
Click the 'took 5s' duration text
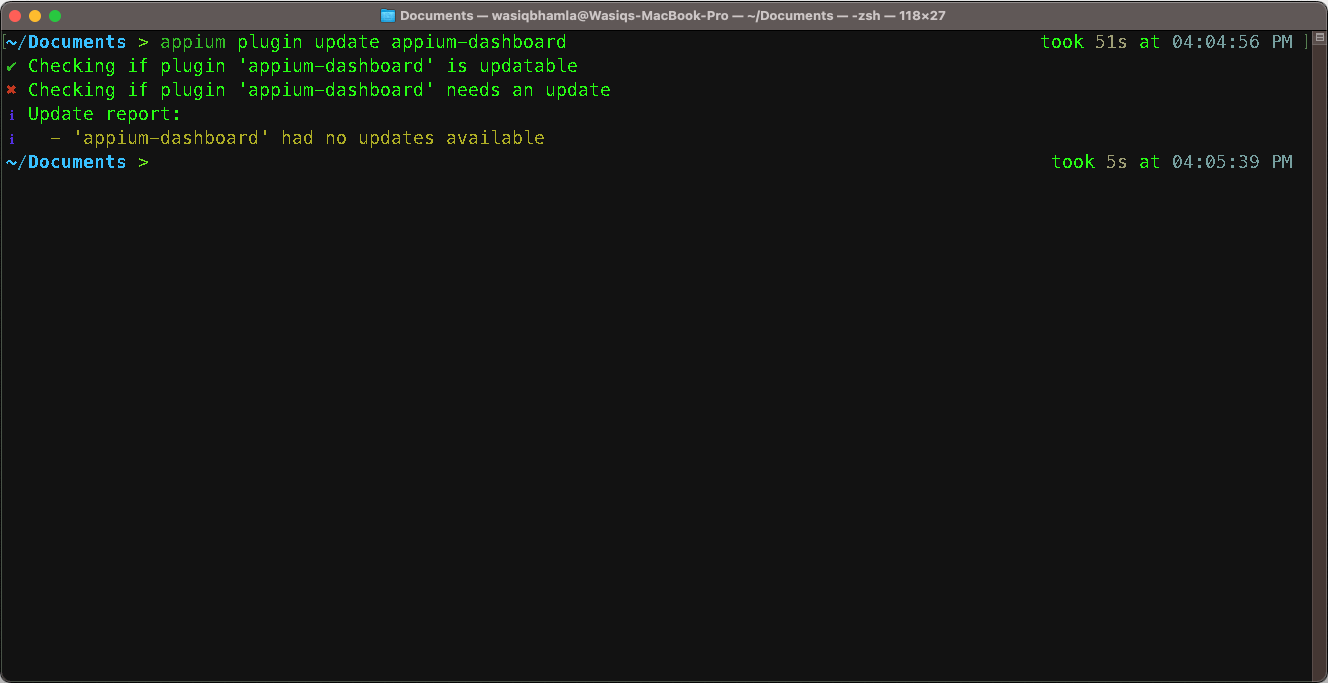[1091, 161]
